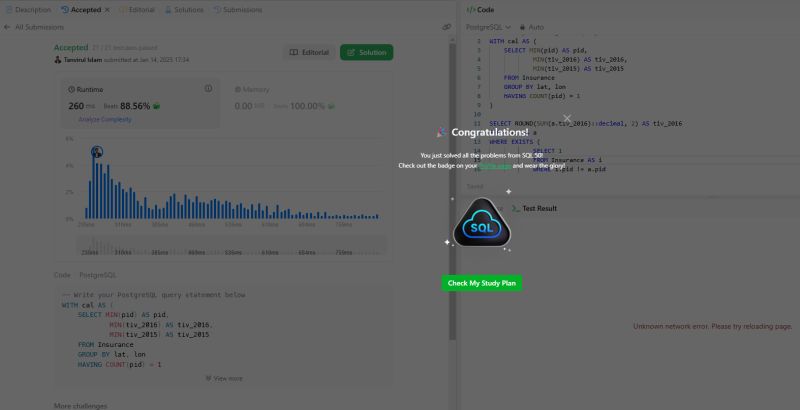800x410 pixels.
Task: Click the clock icon next to Runtime
Action: click(x=71, y=89)
